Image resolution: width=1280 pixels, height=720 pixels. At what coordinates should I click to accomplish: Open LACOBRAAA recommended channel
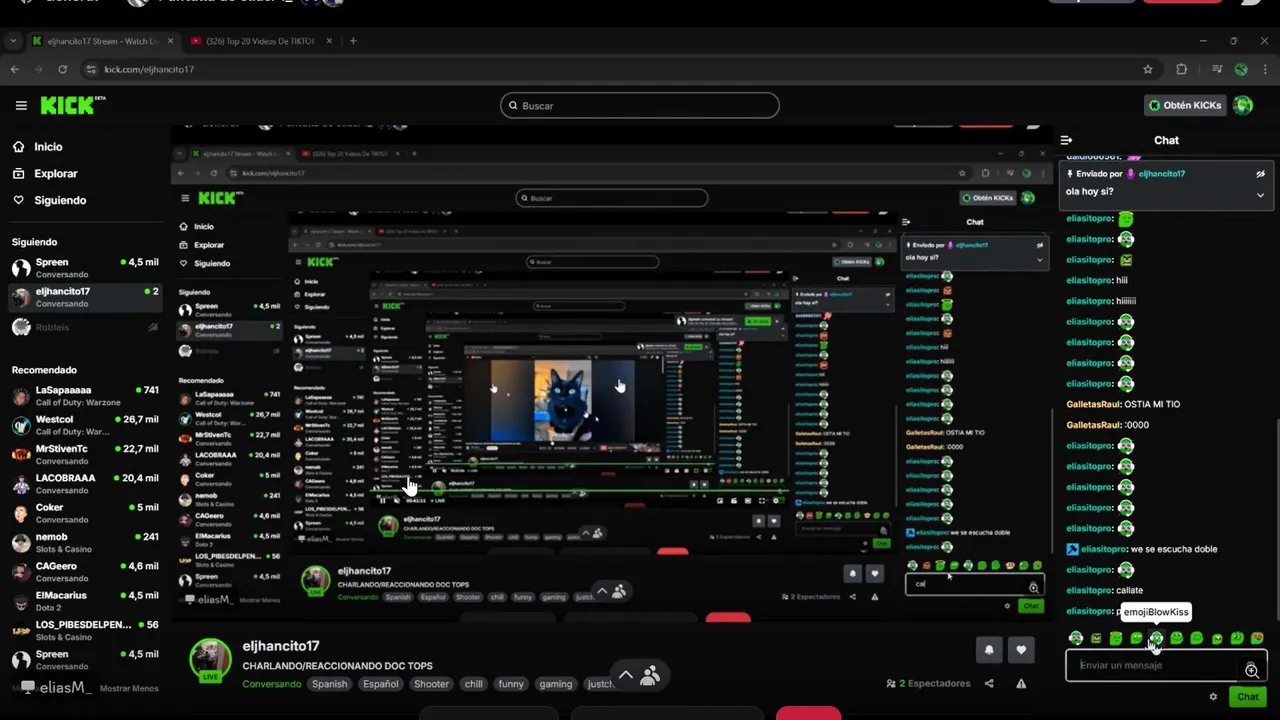[84, 484]
